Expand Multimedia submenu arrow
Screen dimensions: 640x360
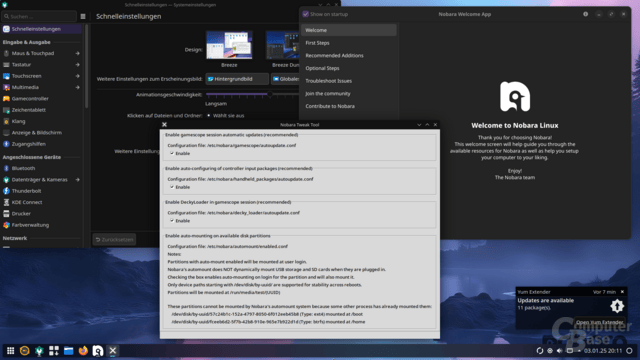point(77,87)
